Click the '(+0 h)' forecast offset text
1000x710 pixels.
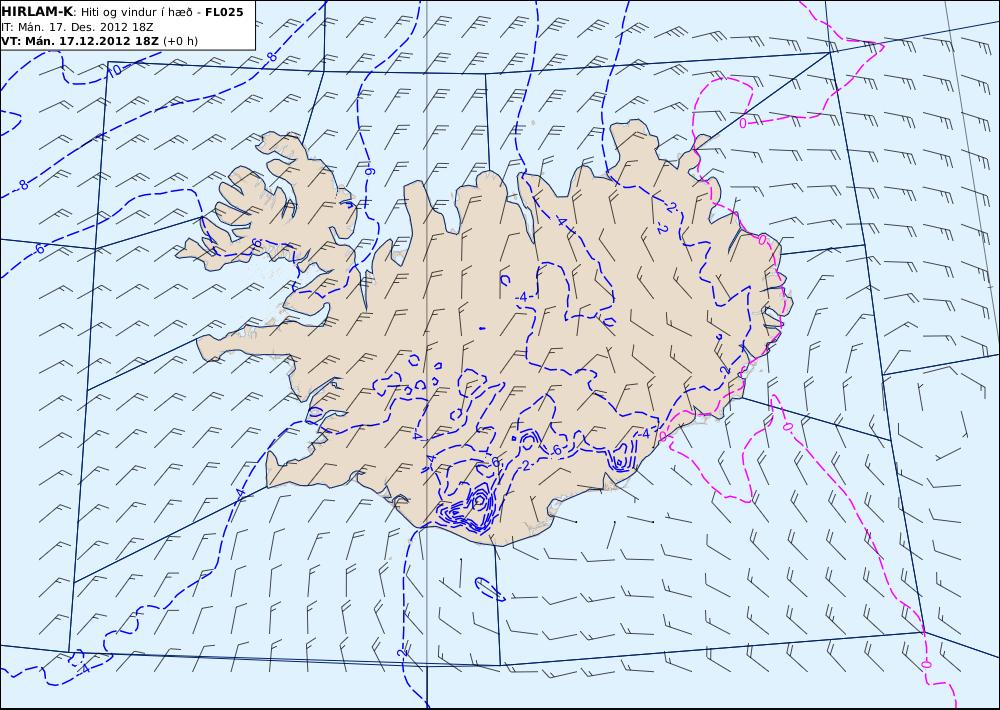pyautogui.click(x=180, y=41)
